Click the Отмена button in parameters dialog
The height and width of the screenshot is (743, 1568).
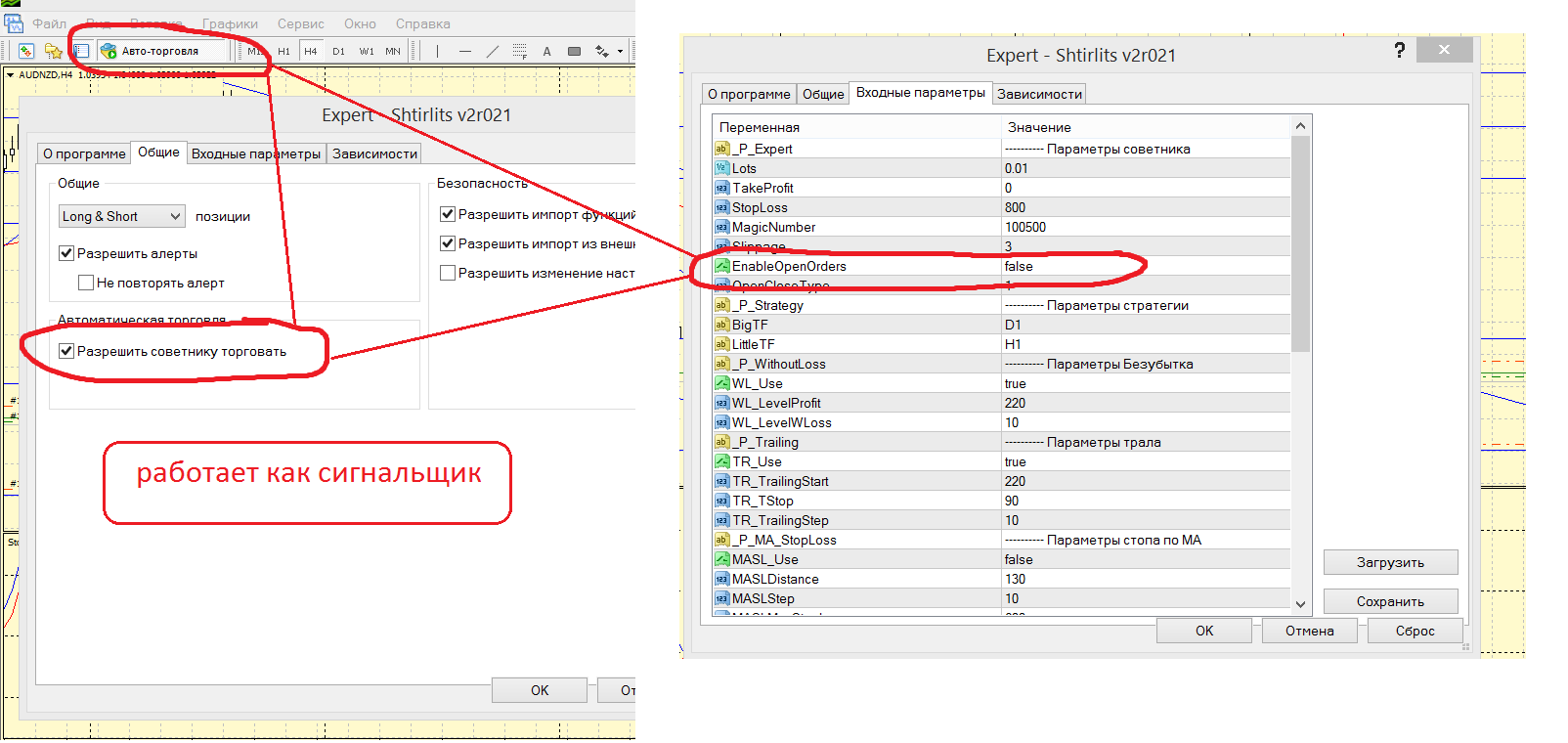[1310, 631]
